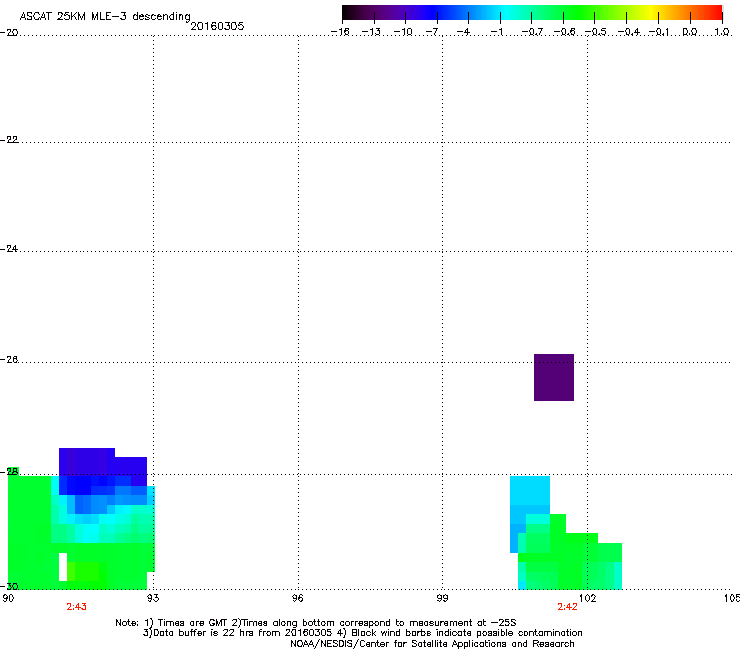
Task: Click the dark purple data block near -26 latitude
Action: (x=554, y=377)
